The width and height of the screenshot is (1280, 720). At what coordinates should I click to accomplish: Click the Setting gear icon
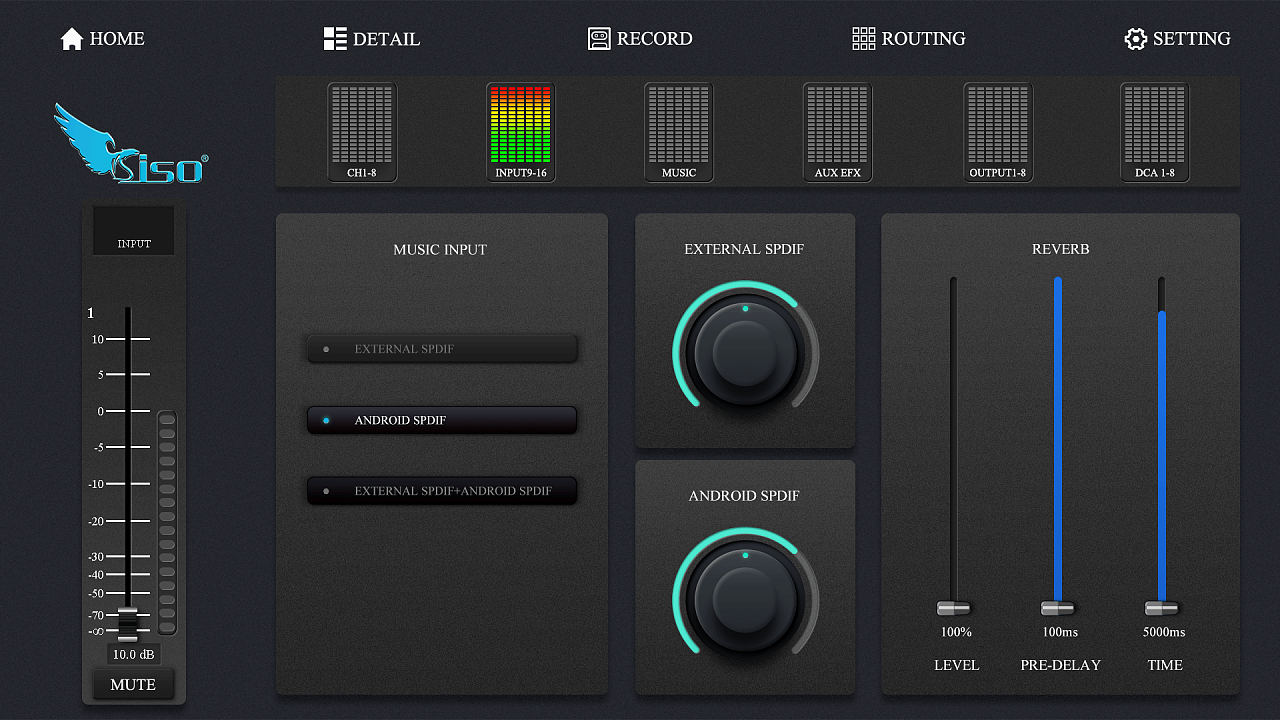1136,39
